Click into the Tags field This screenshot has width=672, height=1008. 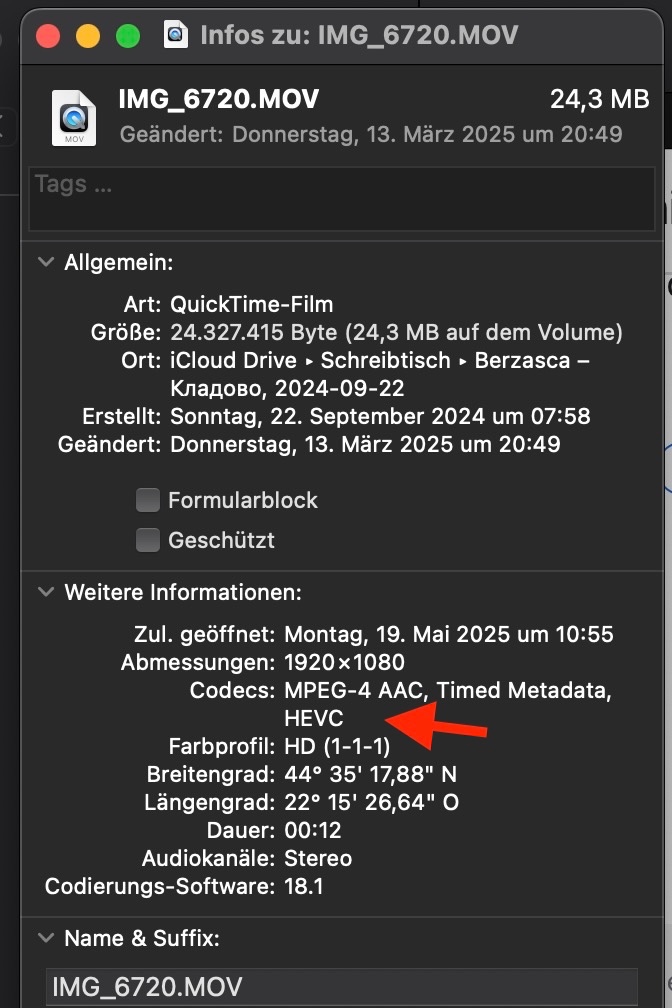(340, 199)
